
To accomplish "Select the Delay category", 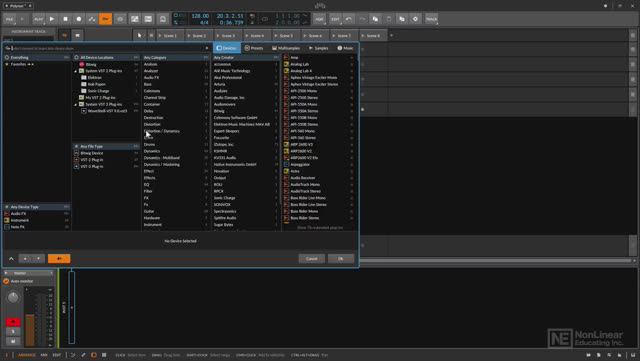I will click(176, 111).
